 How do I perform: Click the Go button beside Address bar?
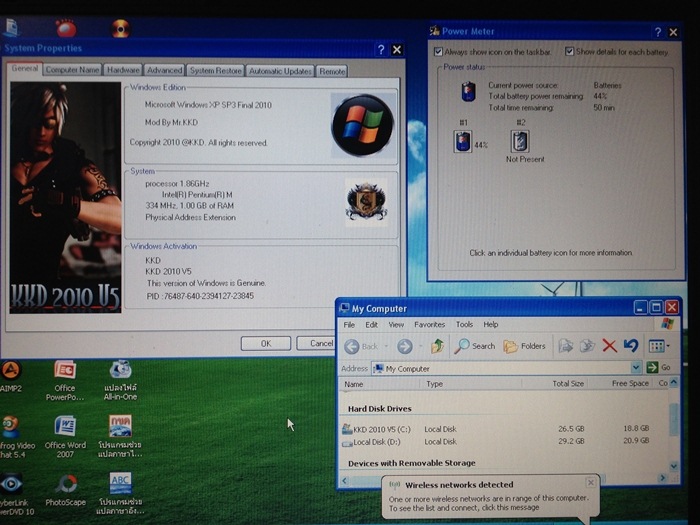click(x=659, y=368)
